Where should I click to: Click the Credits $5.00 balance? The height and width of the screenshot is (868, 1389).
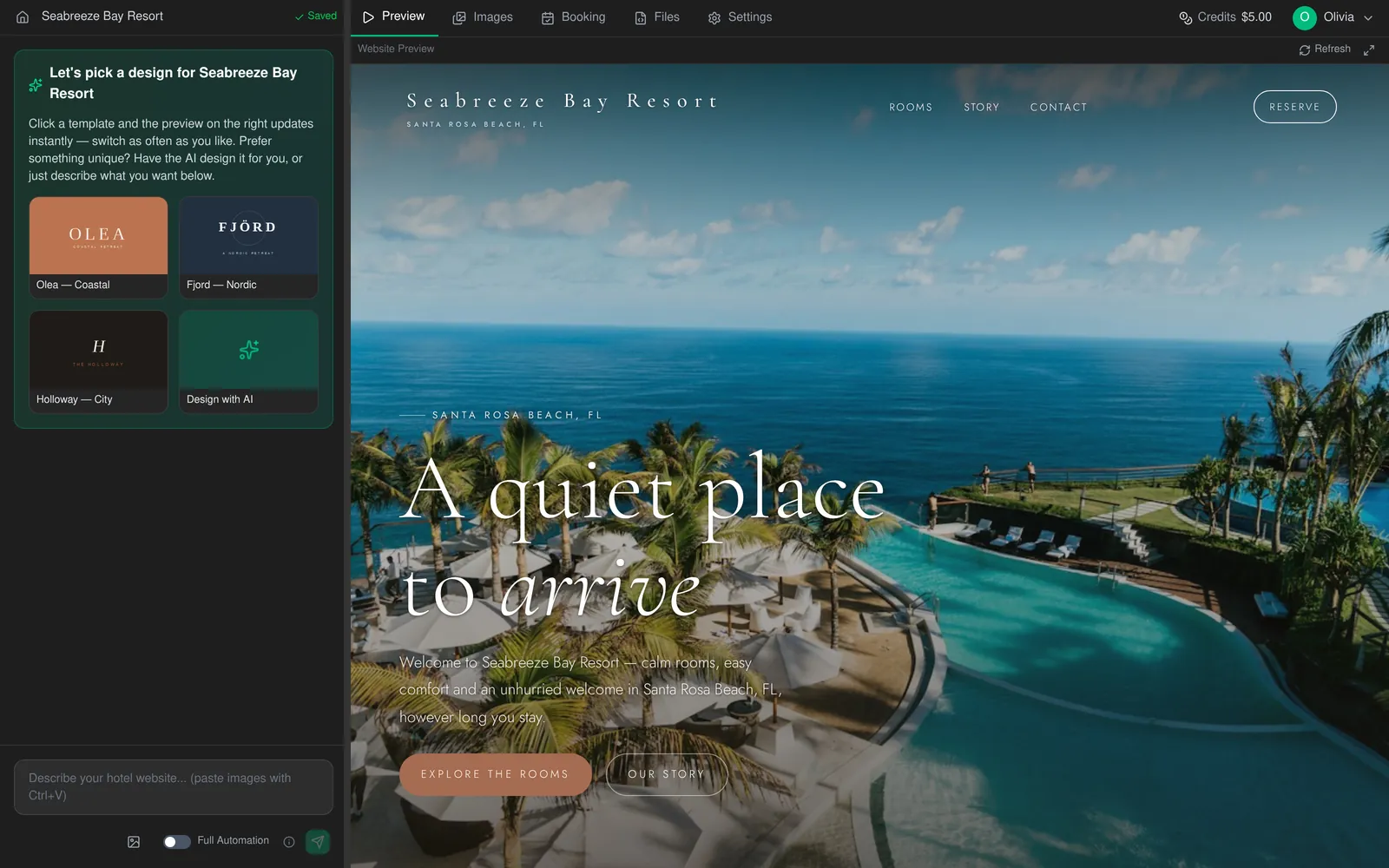(1225, 17)
